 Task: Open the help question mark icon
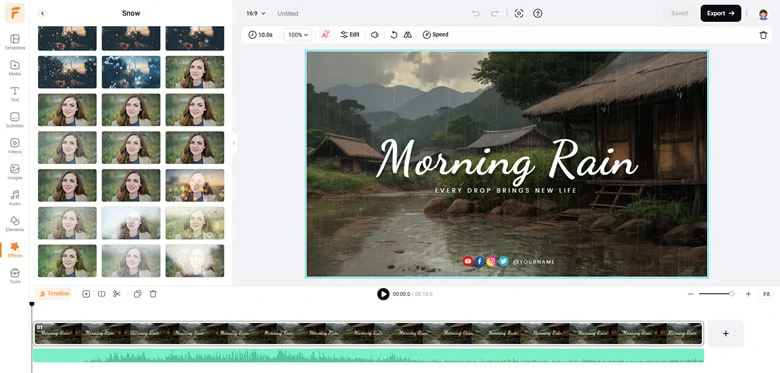(x=538, y=13)
